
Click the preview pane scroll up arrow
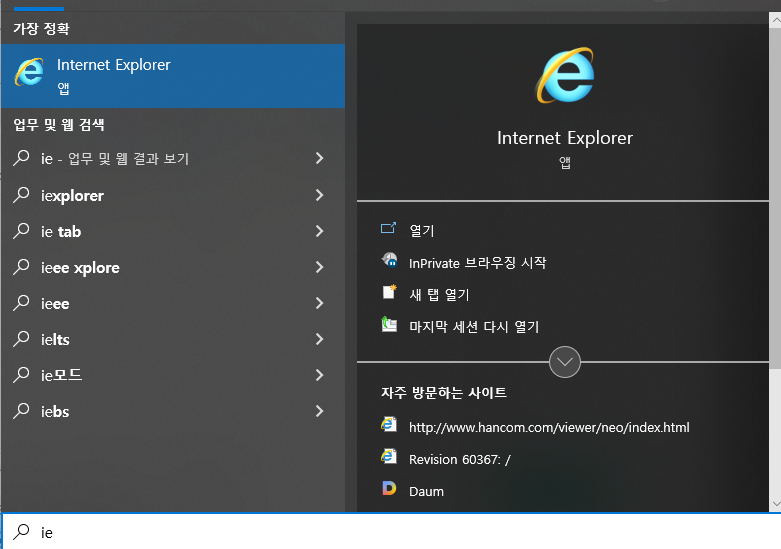(x=775, y=20)
